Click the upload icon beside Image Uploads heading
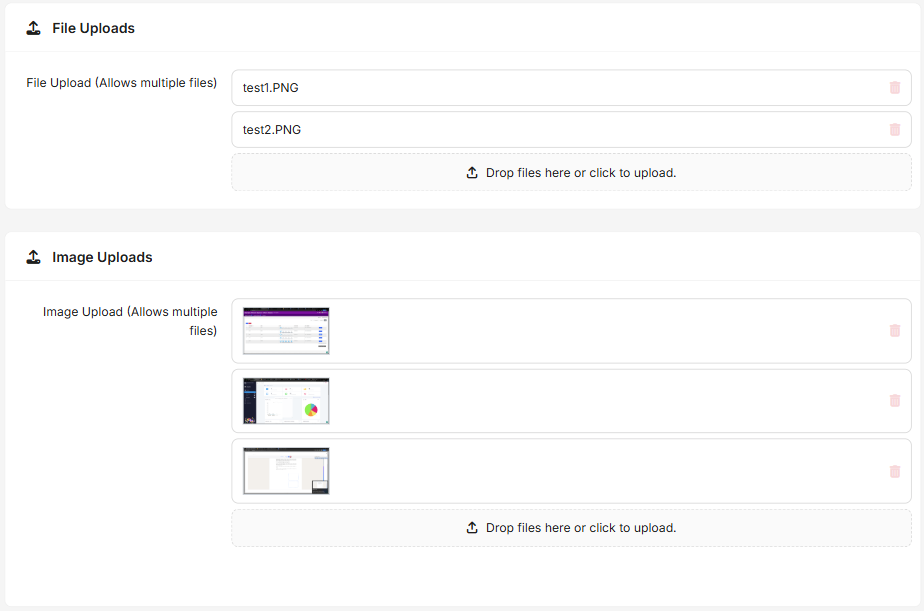 34,258
